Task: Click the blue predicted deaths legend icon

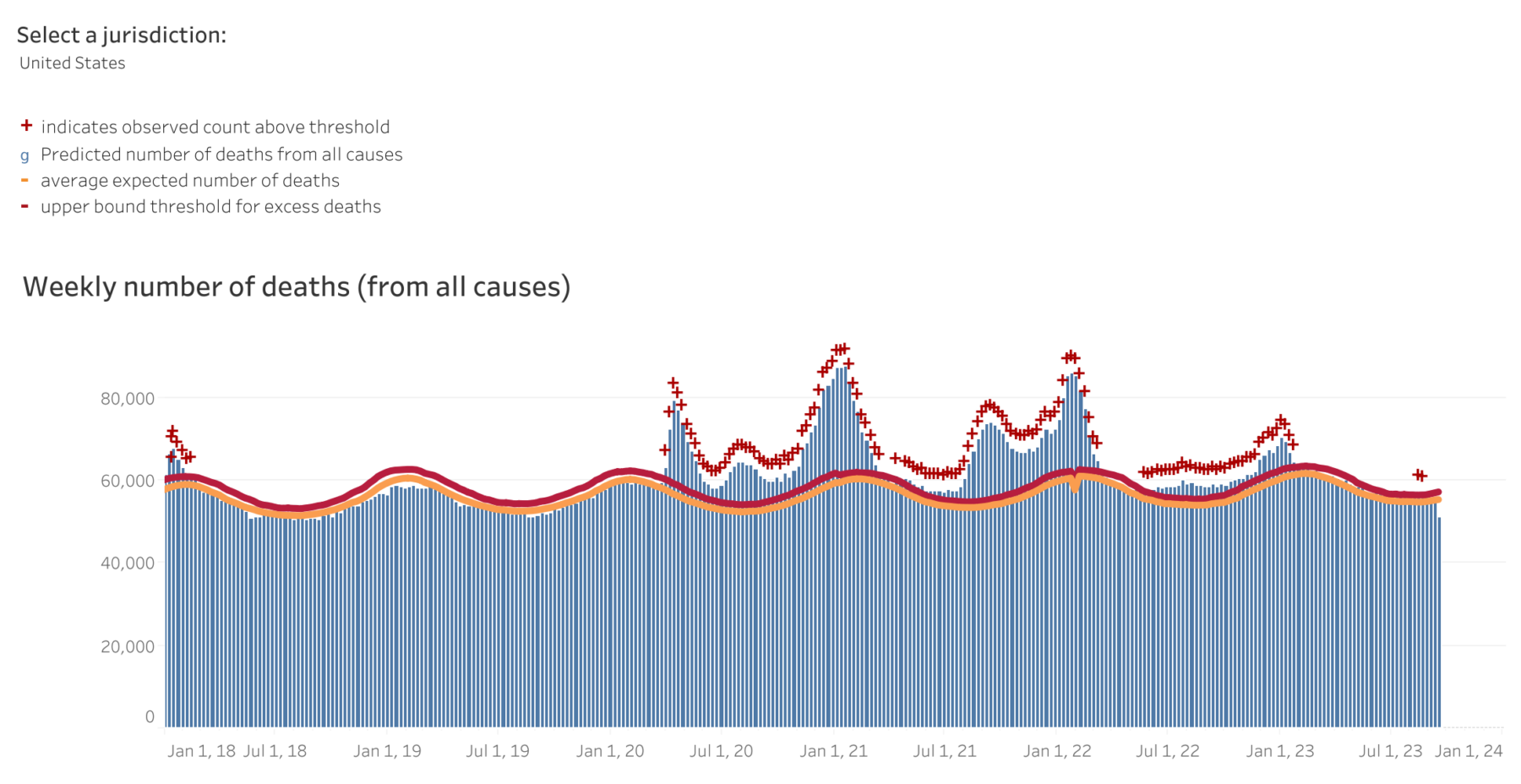Action: [25, 155]
